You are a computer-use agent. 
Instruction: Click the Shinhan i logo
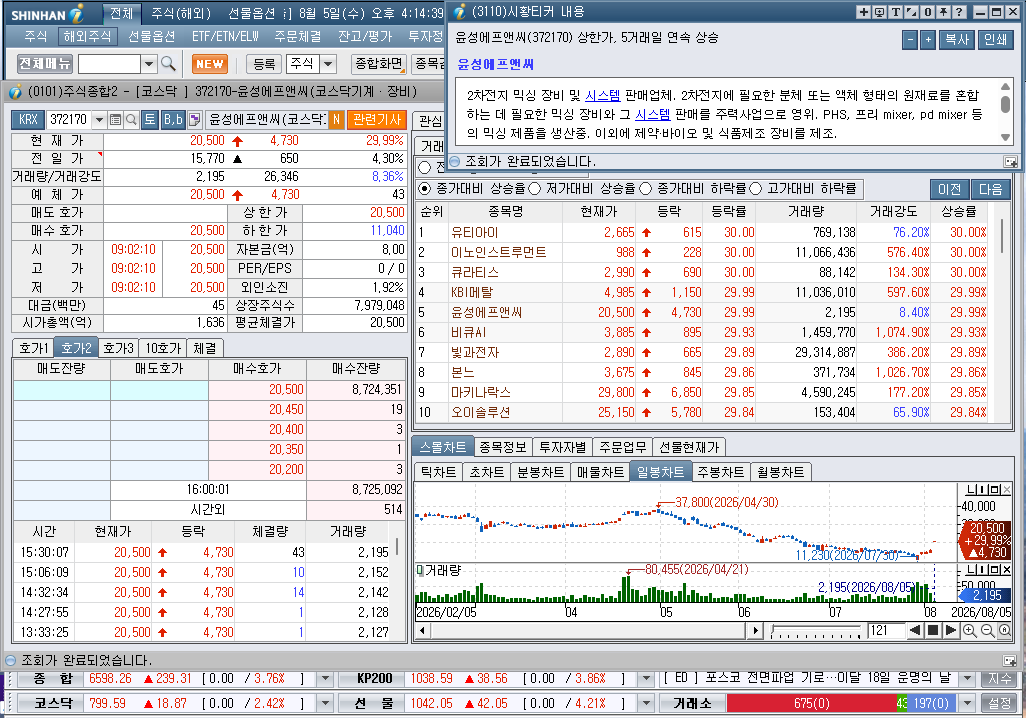point(77,14)
